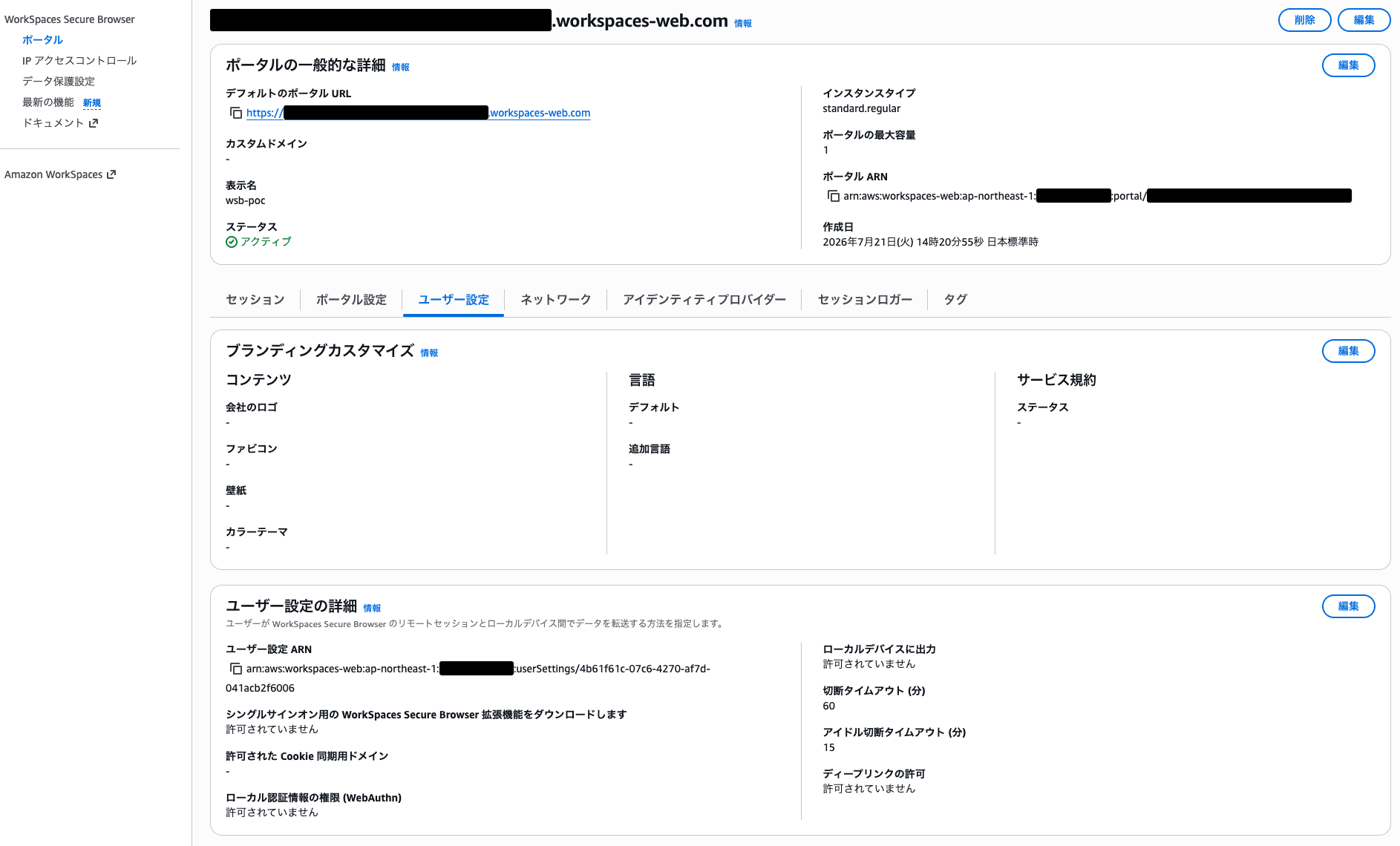Click the サービス規約 heading
Screen dimensions: 1400x846
[1056, 380]
